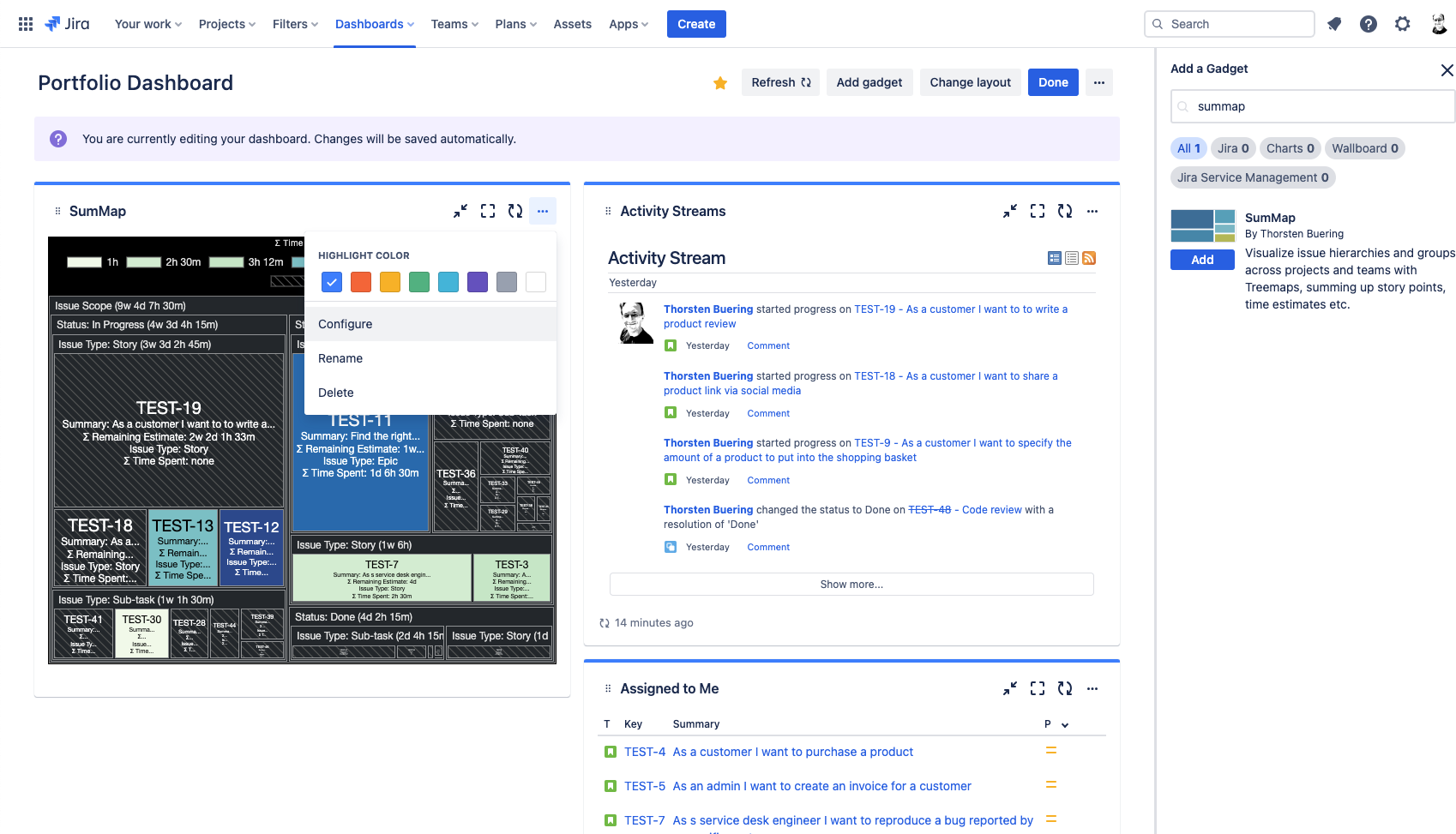Choose Configure from gadget menu
Viewport: 1456px width, 834px height.
(x=430, y=324)
